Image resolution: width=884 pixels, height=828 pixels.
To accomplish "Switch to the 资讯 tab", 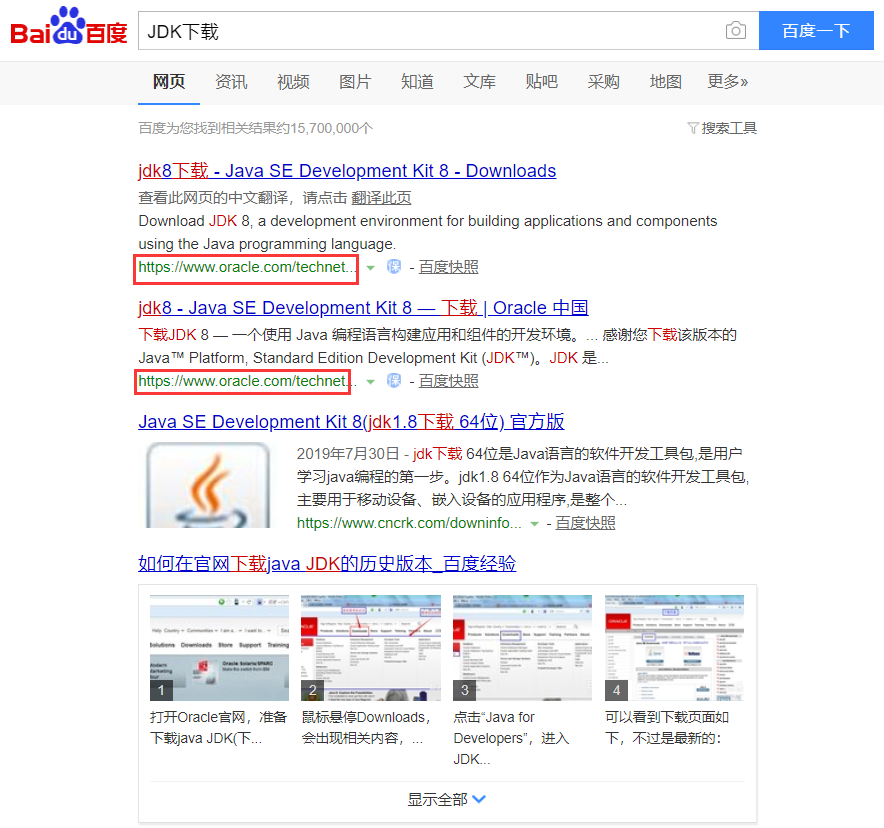I will click(x=231, y=82).
